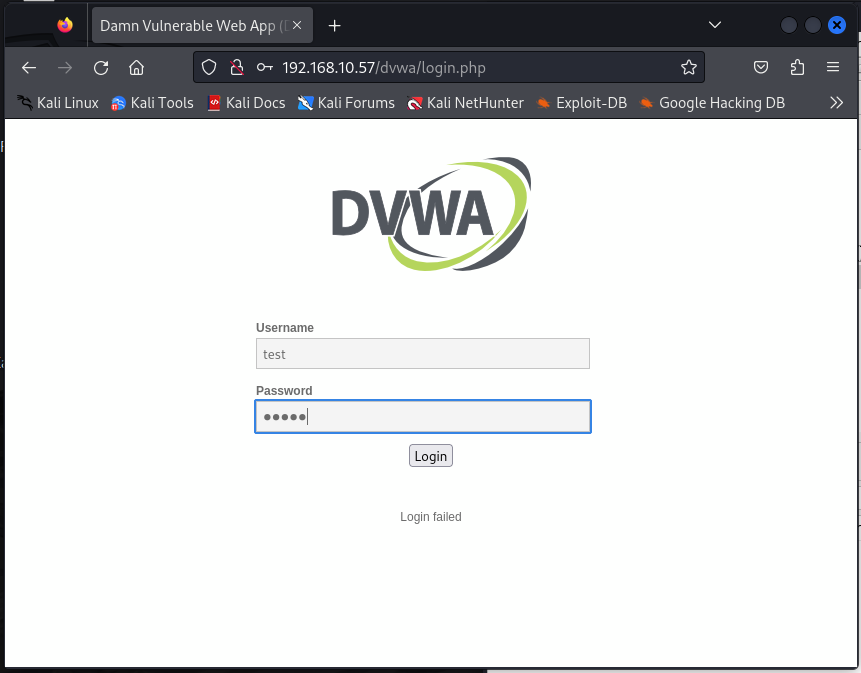The image size is (861, 673).
Task: Close the Firefox window
Action: click(837, 25)
